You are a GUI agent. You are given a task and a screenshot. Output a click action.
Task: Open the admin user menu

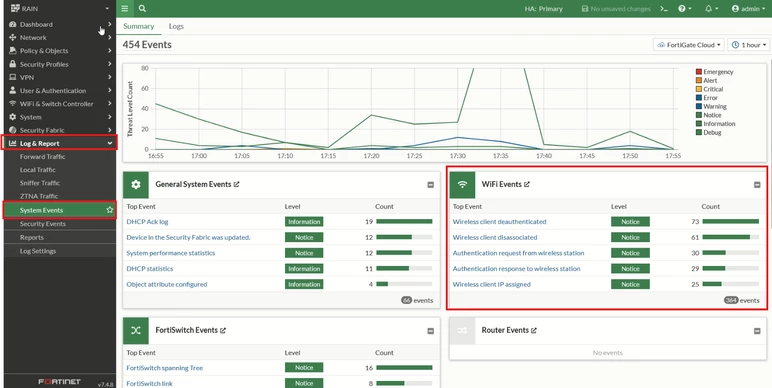(748, 9)
